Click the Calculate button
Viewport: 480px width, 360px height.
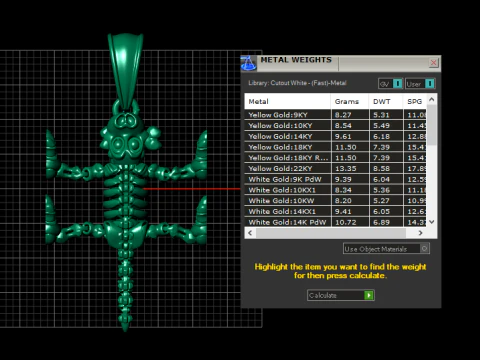click(341, 295)
